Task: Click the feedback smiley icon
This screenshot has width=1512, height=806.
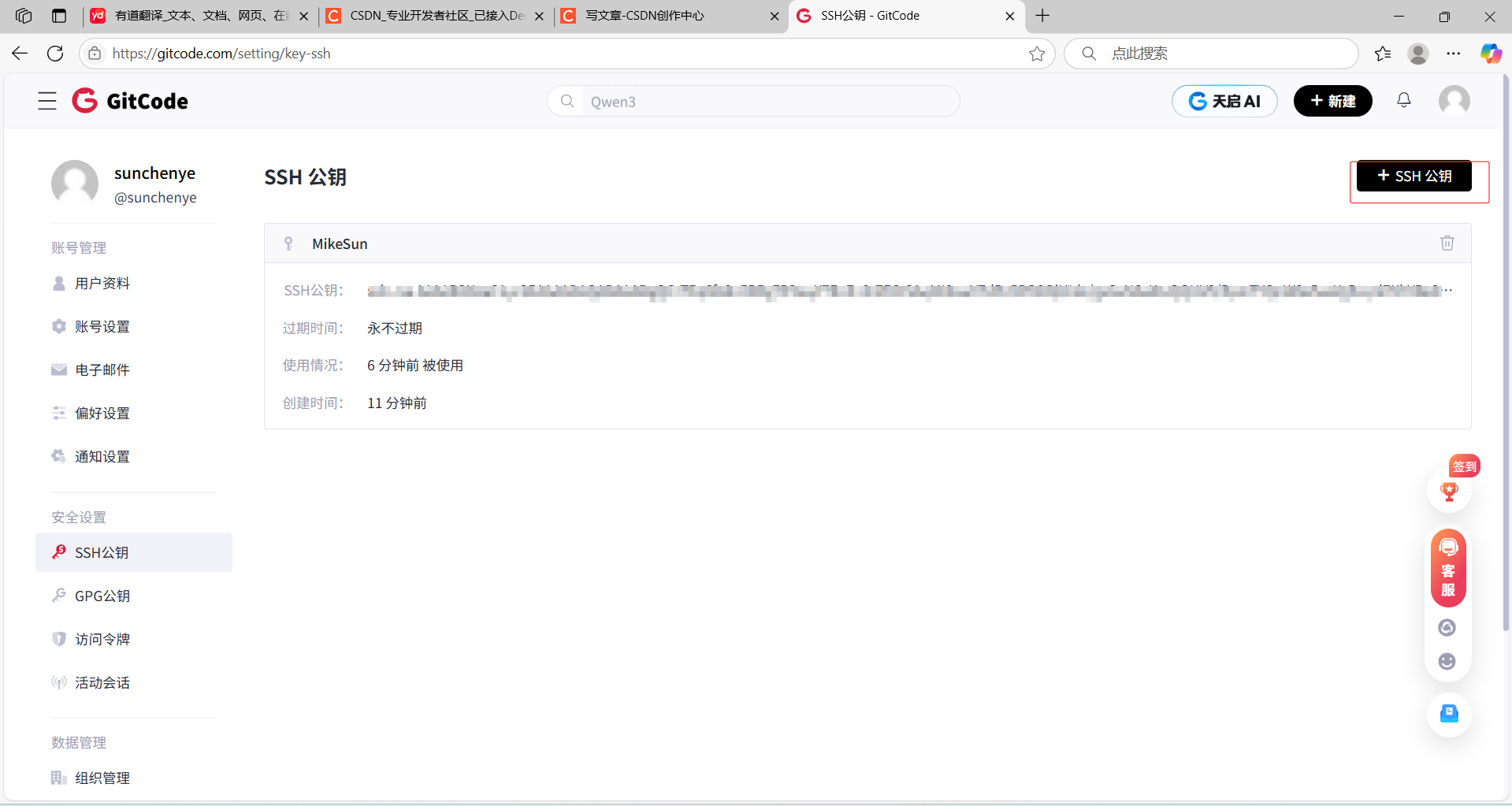Action: (1447, 661)
